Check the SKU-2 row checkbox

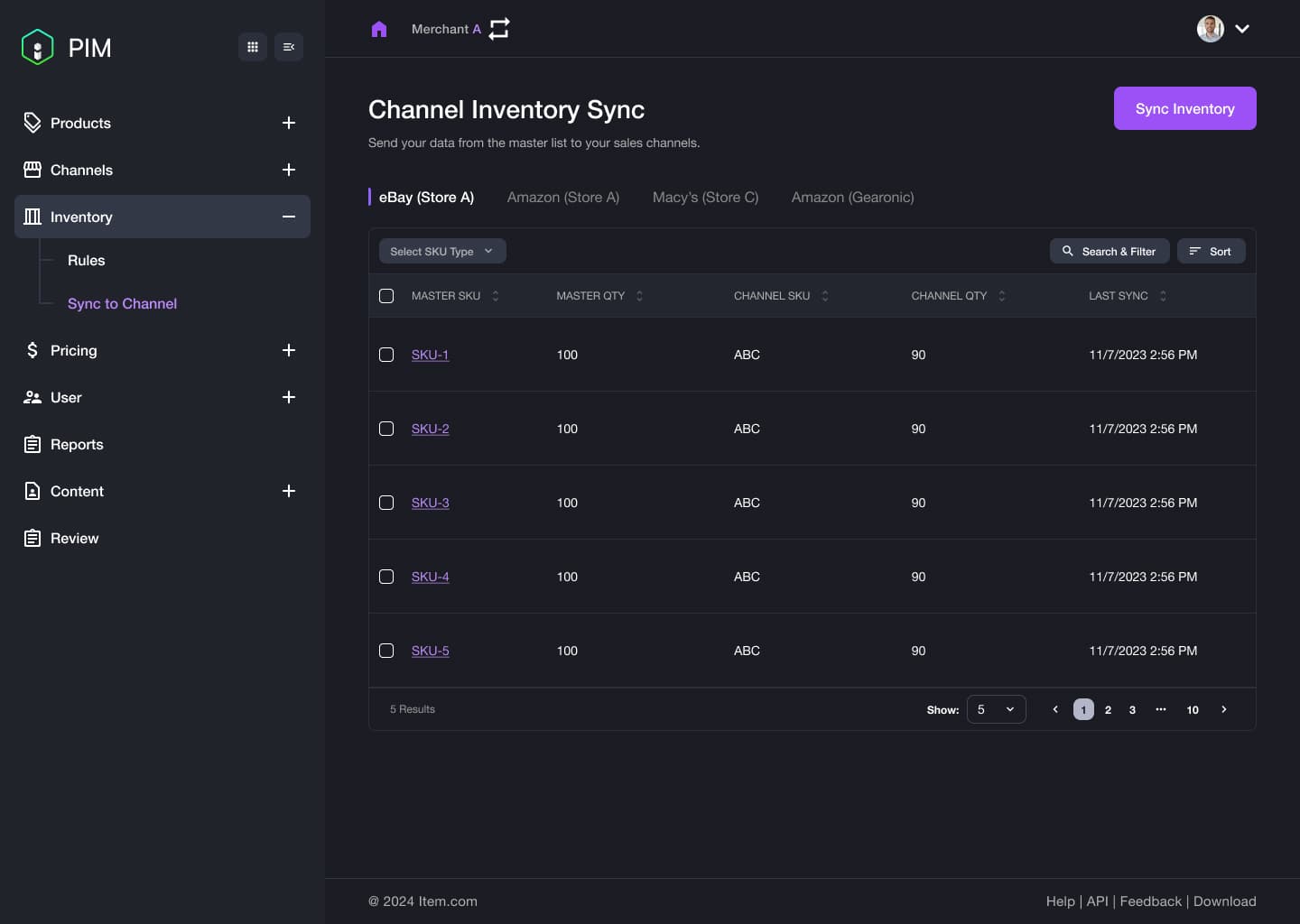tap(386, 429)
